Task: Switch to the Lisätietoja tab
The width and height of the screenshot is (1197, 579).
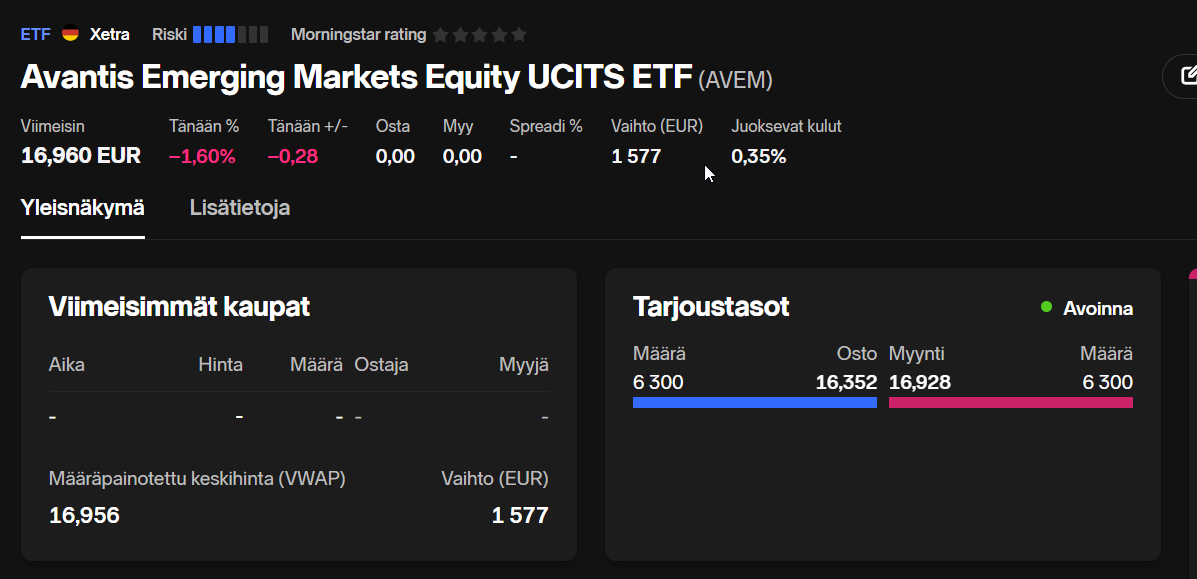Action: pos(240,208)
